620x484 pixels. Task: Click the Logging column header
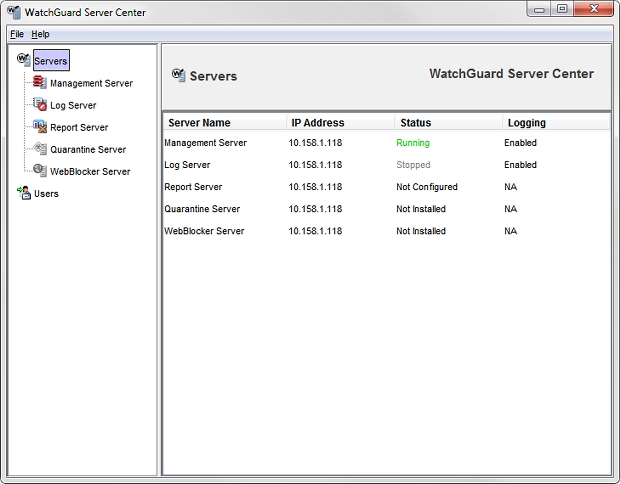tap(556, 123)
